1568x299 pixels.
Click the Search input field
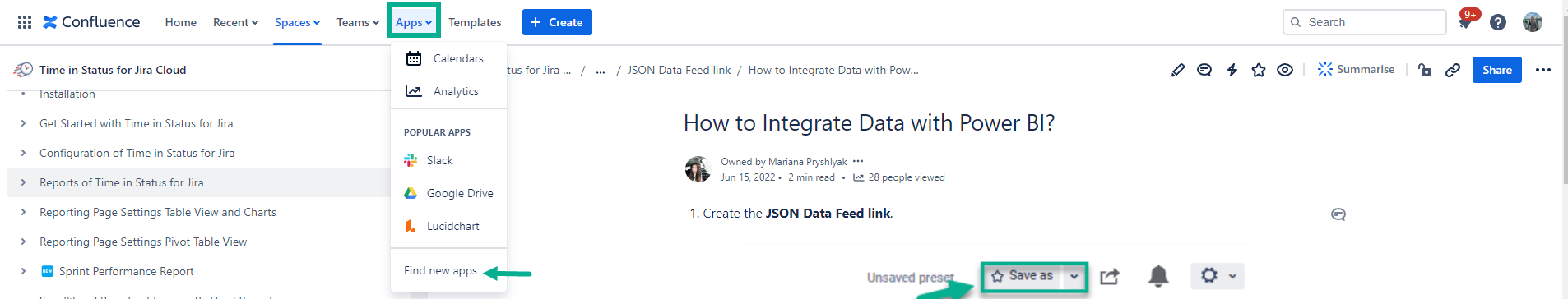point(1364,22)
